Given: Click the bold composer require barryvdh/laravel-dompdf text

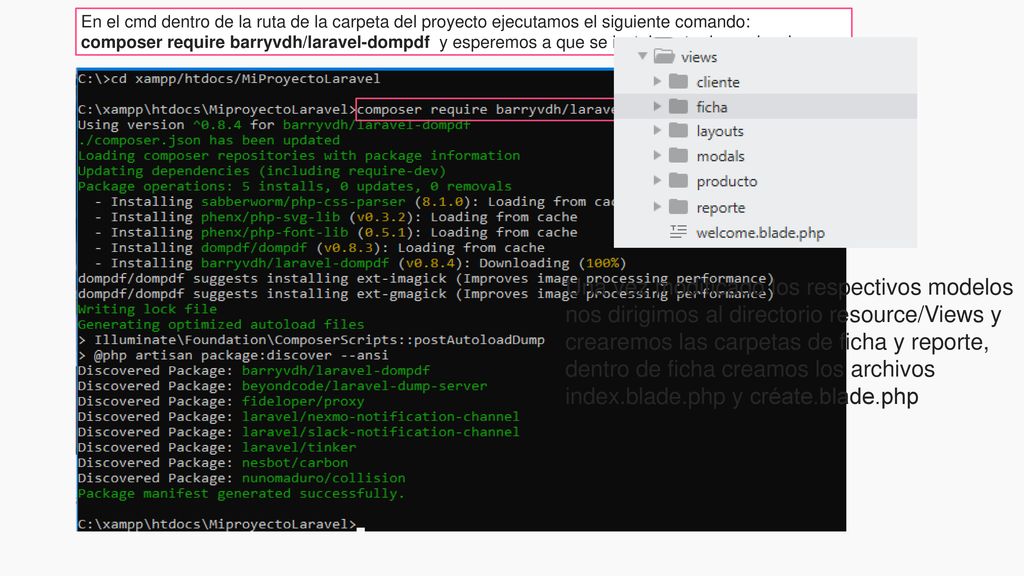Looking at the screenshot, I should tap(255, 42).
